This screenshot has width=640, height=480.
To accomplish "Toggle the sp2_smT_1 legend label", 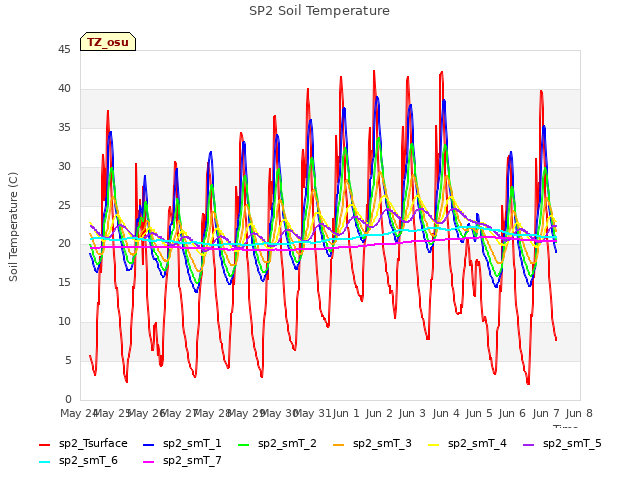I will [x=192, y=444].
